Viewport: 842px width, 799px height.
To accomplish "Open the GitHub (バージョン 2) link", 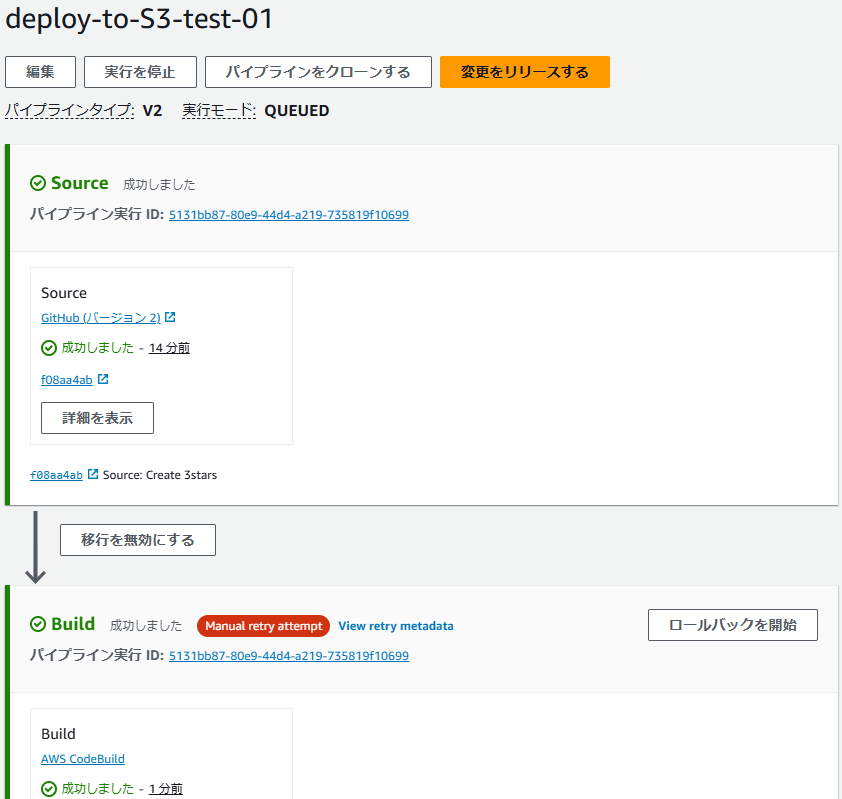I will point(101,318).
